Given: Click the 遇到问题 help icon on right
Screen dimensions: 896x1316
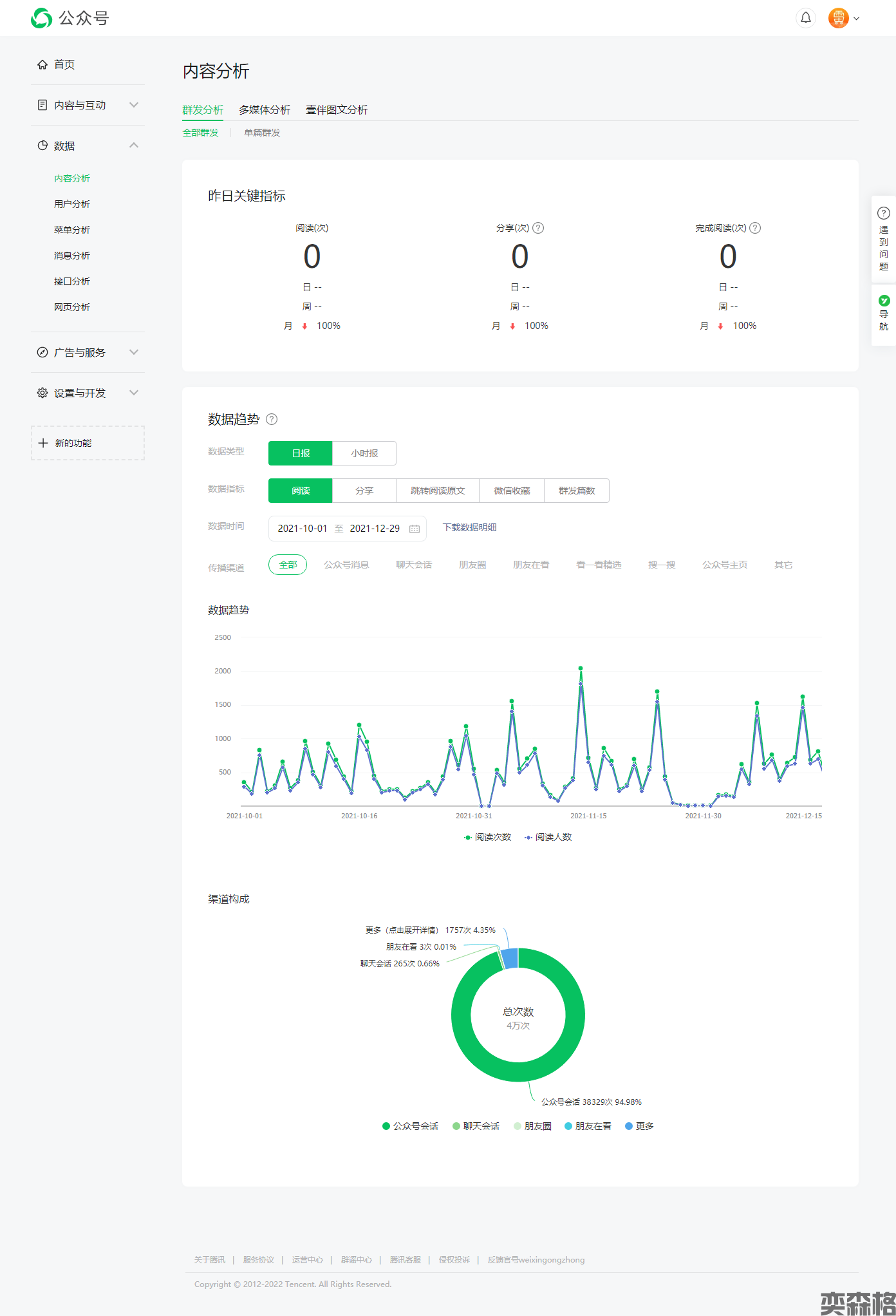Looking at the screenshot, I should tap(884, 213).
